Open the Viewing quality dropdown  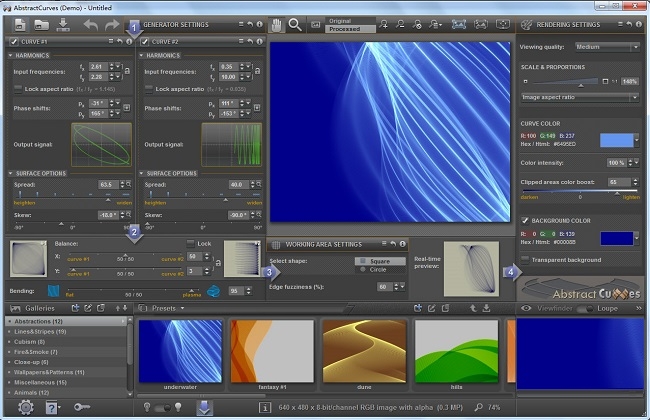pyautogui.click(x=607, y=46)
